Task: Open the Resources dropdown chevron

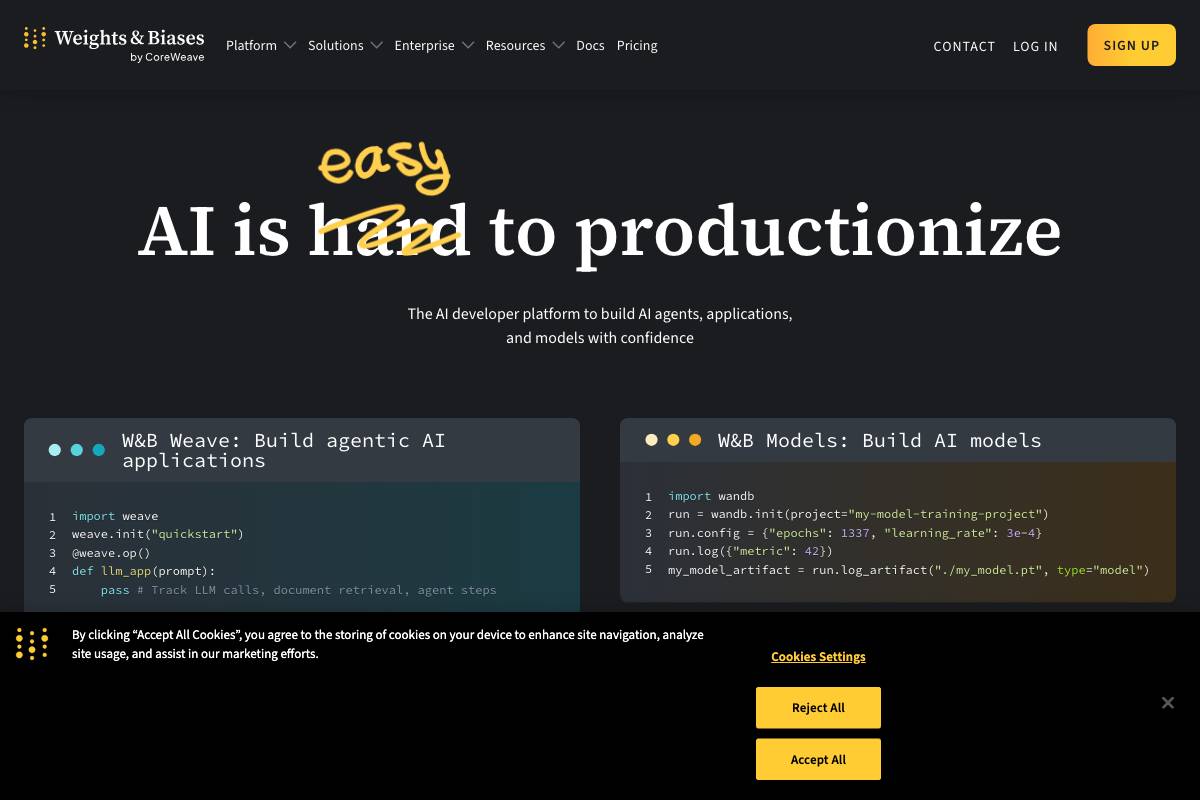Action: (x=558, y=45)
